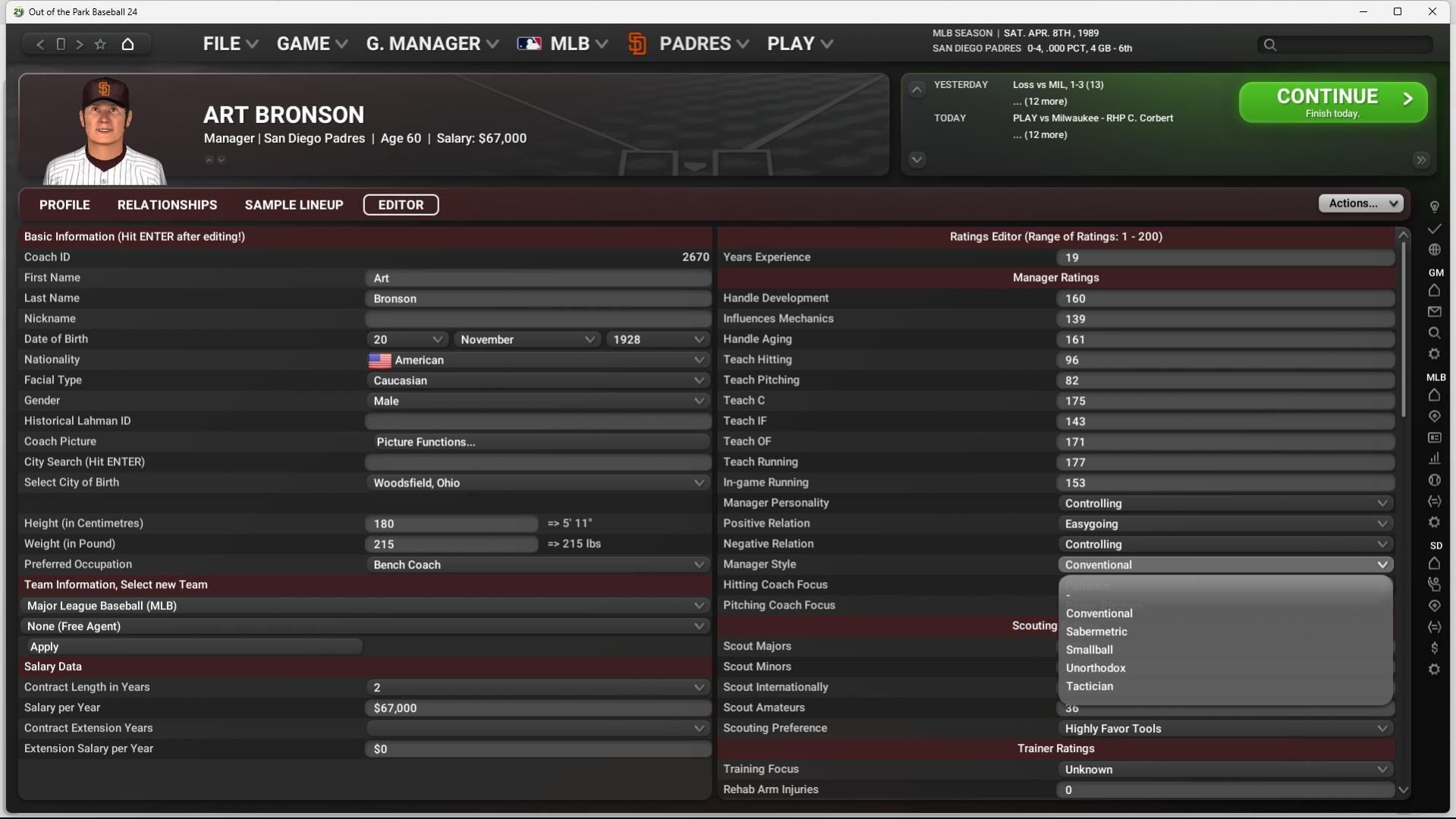Choose Tactician from the Manager Style list
Image resolution: width=1456 pixels, height=819 pixels.
(x=1089, y=686)
